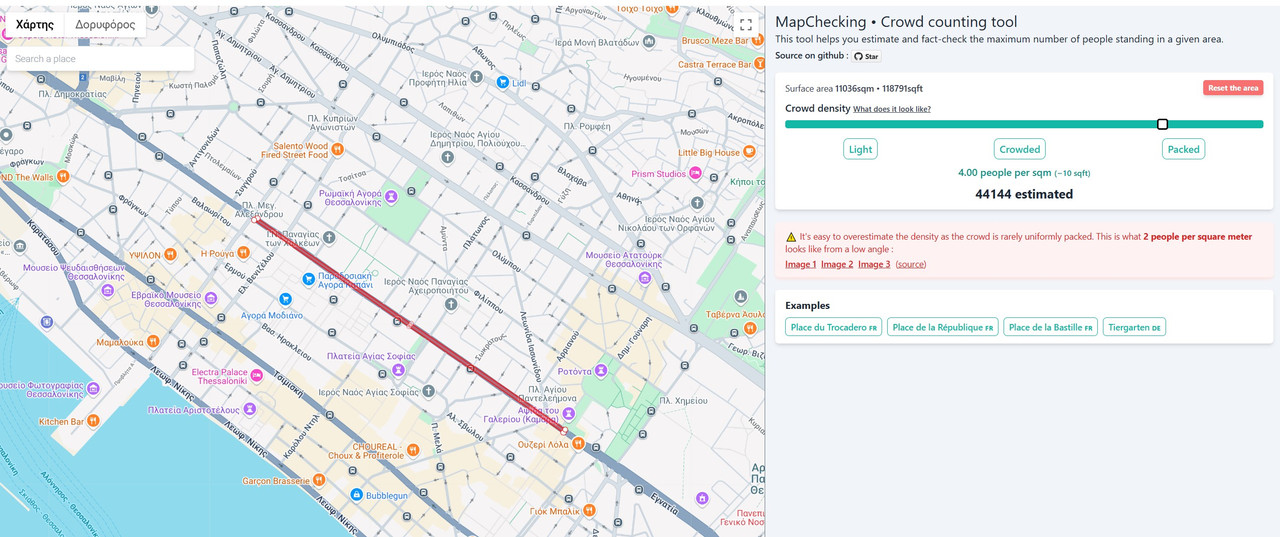Click Μαμαλούκα restaurant marker

tap(153, 342)
